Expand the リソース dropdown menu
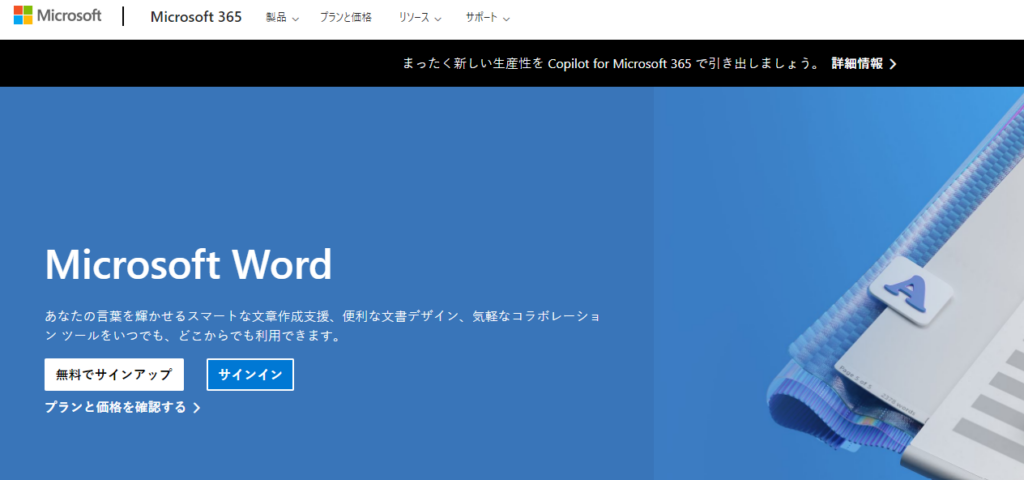This screenshot has height=480, width=1024. click(x=420, y=18)
